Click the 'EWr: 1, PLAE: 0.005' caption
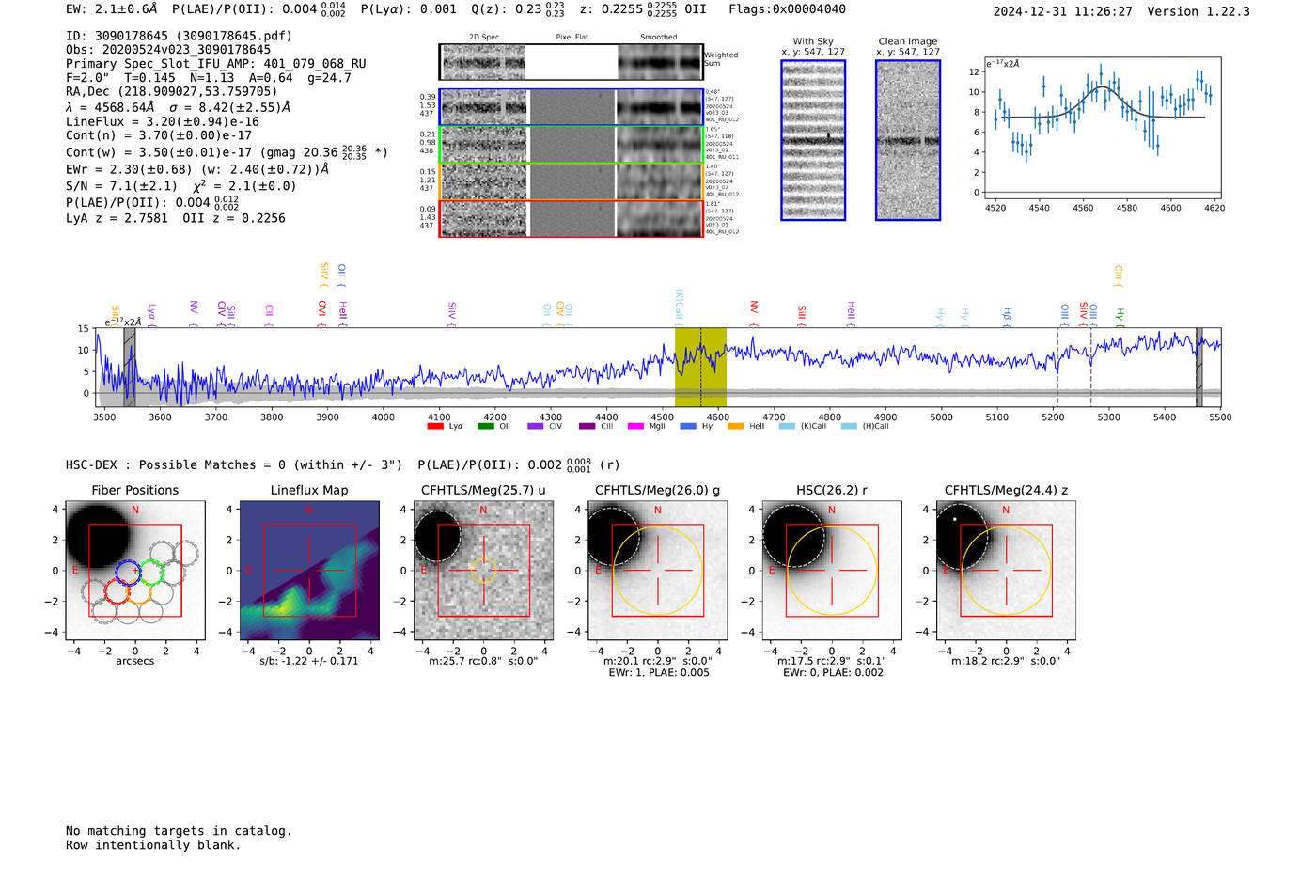 (x=659, y=673)
